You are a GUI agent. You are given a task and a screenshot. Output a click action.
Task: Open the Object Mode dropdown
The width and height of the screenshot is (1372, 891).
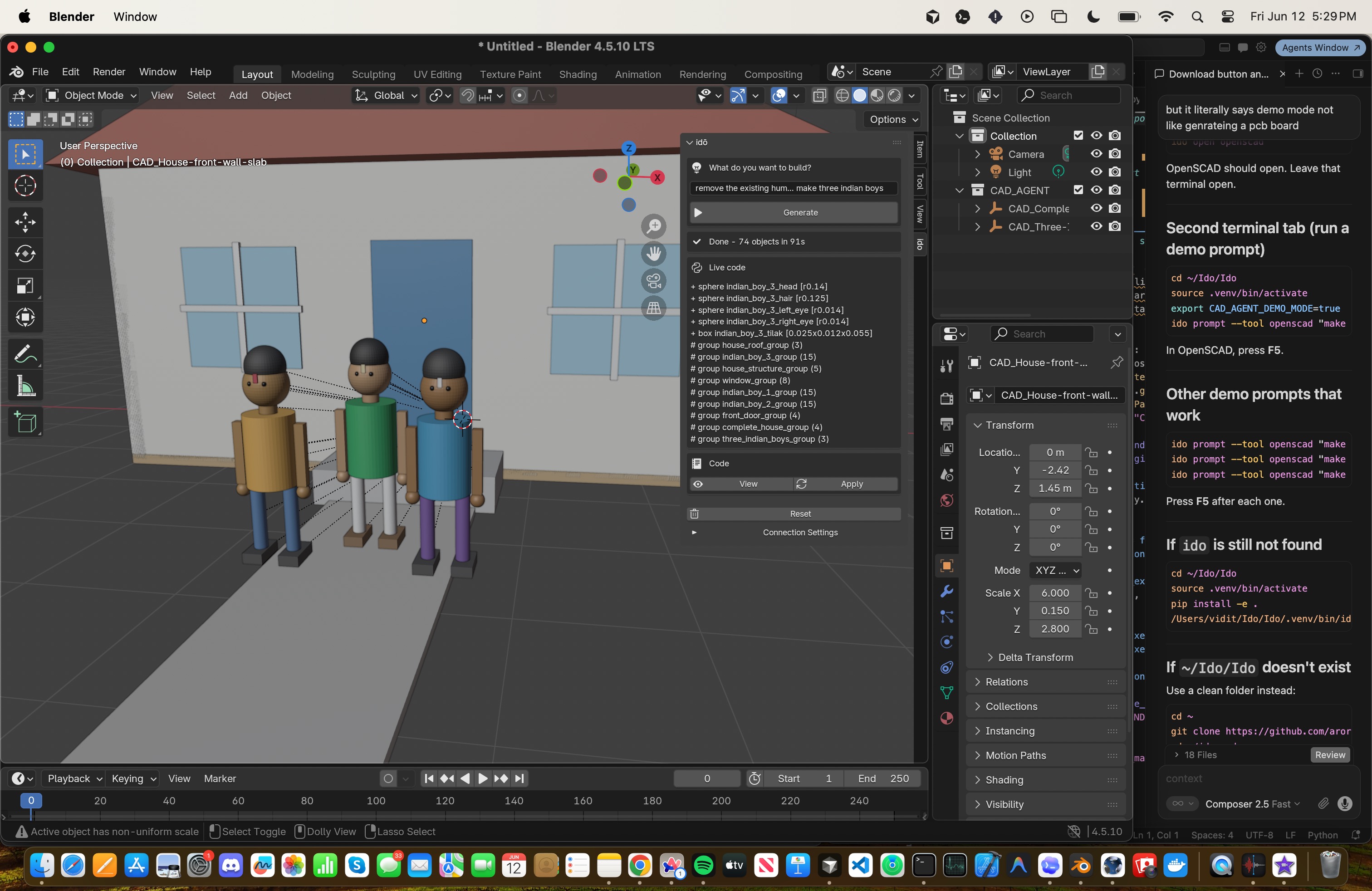(92, 96)
